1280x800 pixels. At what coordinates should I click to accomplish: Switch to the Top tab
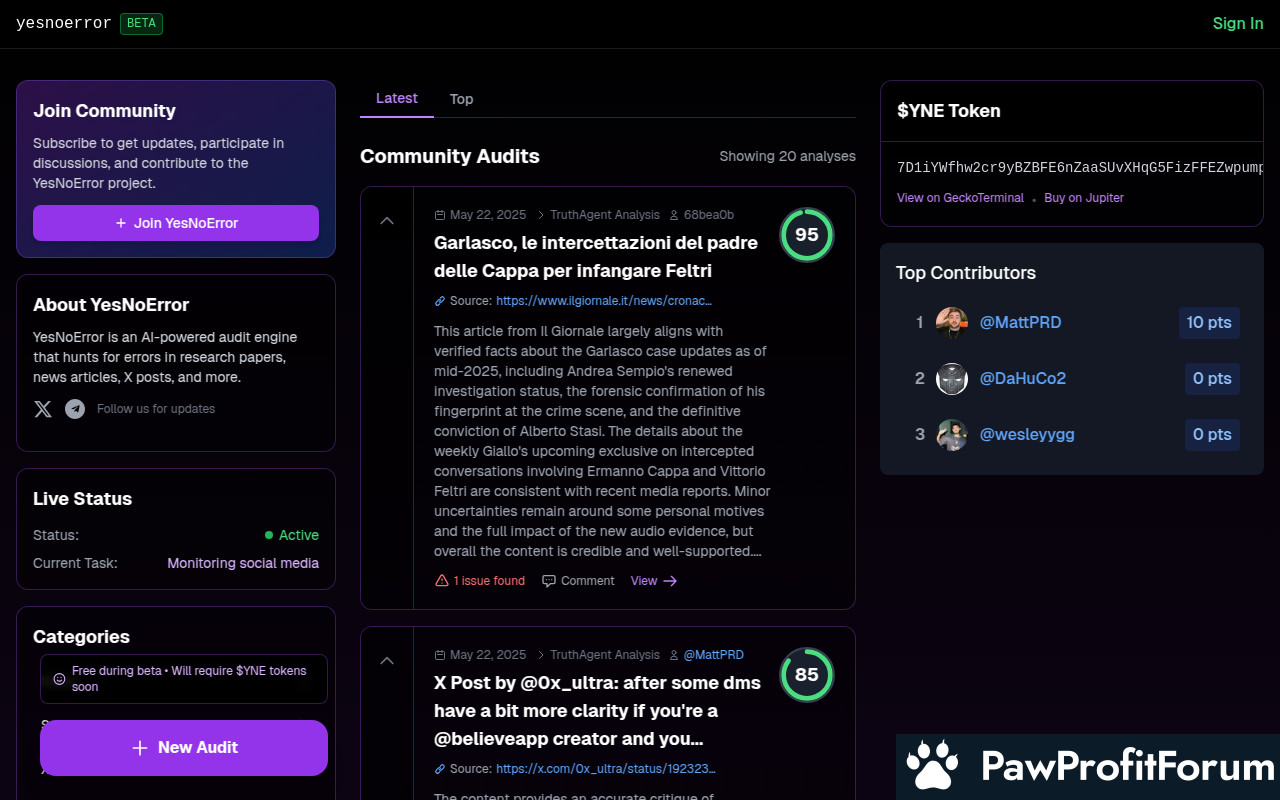tap(461, 99)
